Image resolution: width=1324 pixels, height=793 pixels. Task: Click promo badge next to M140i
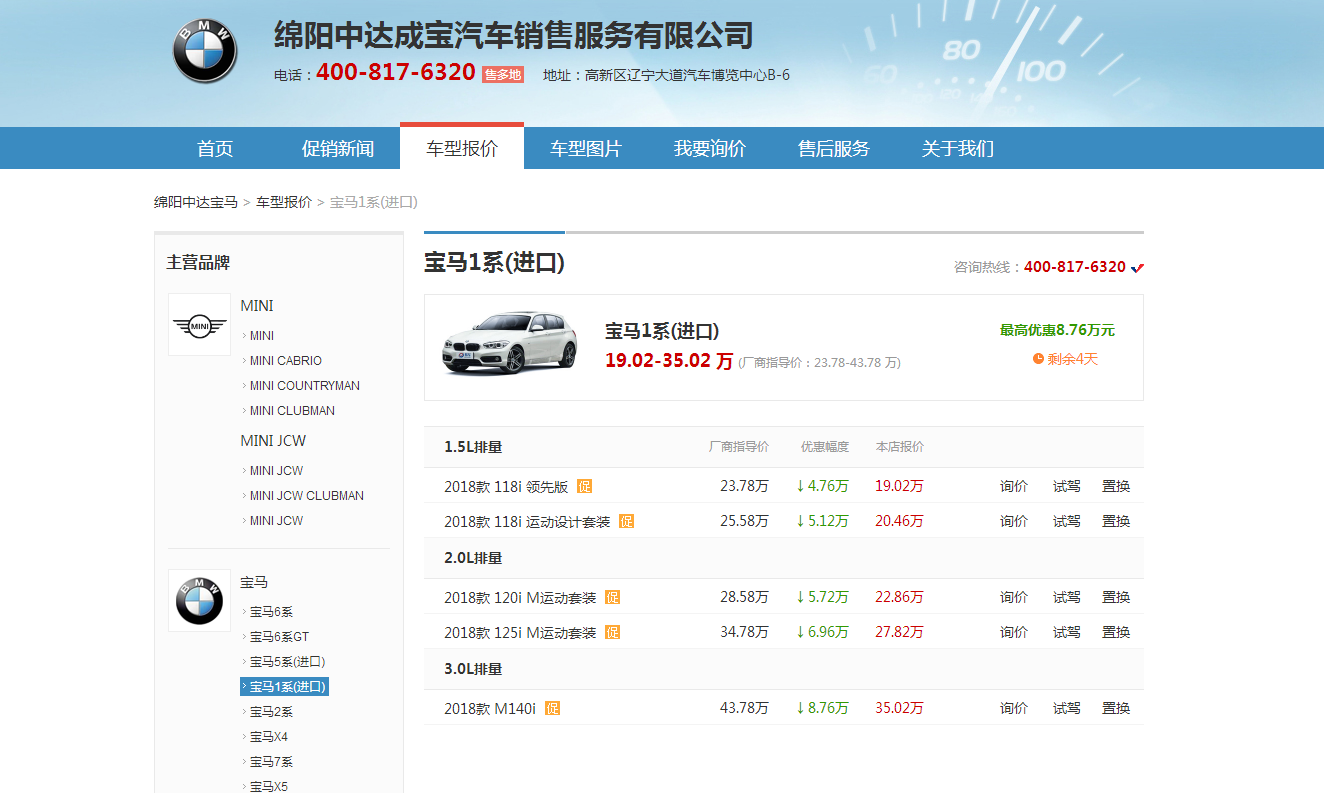552,709
